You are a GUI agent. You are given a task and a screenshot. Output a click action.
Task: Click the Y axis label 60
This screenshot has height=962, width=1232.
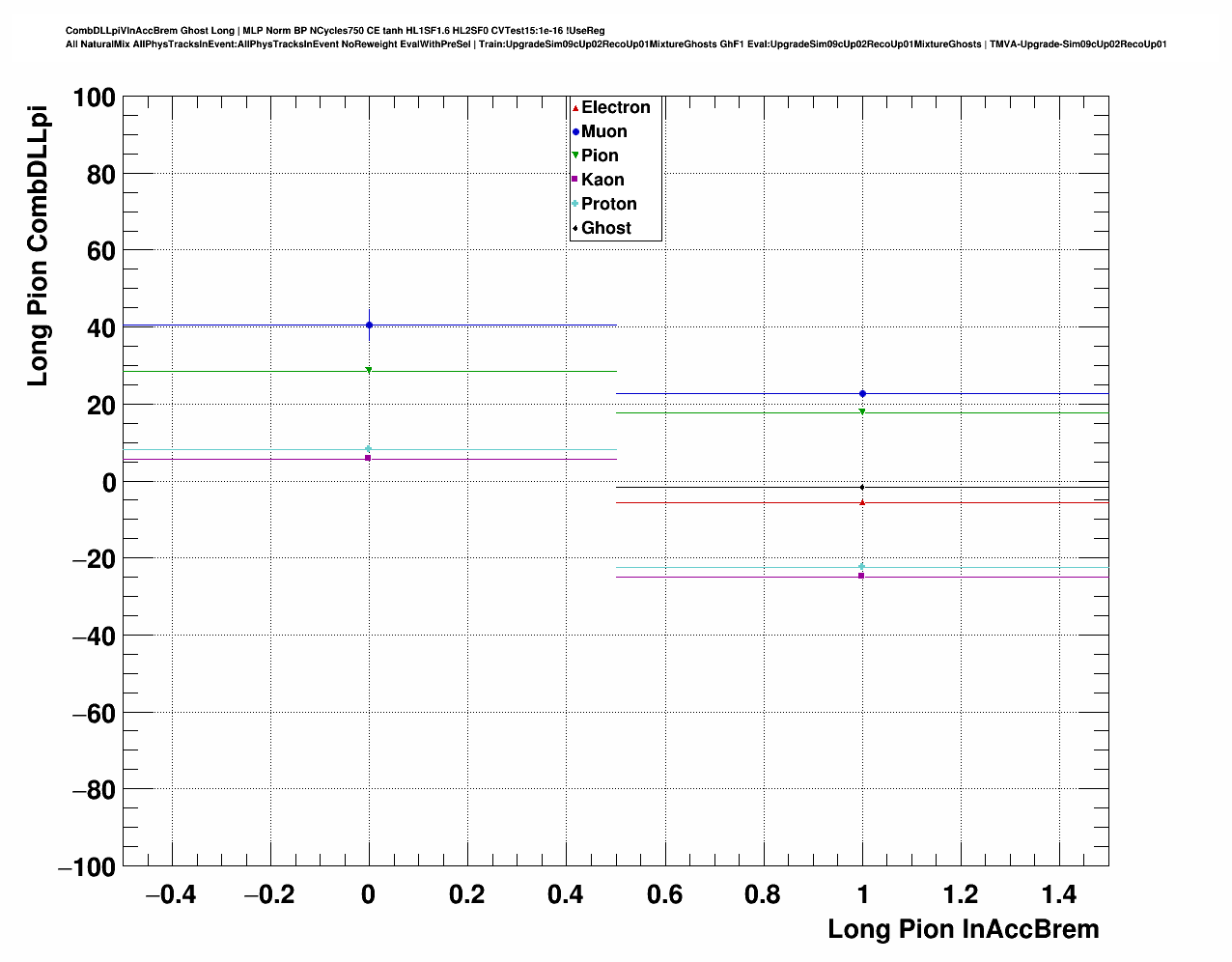point(100,251)
